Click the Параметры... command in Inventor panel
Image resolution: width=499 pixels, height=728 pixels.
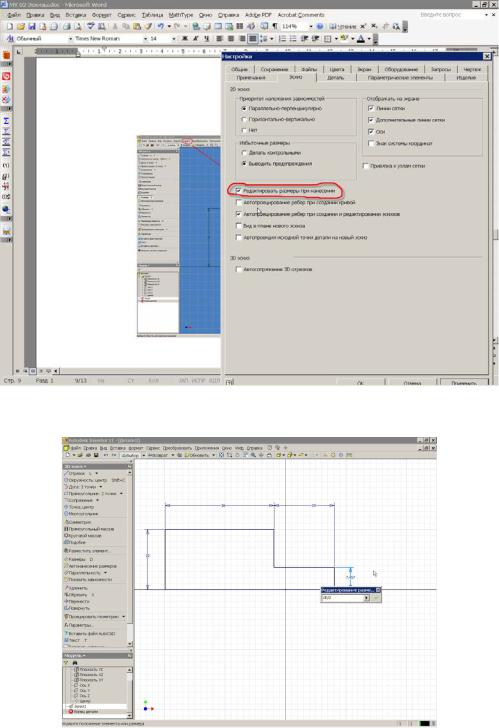(x=78, y=625)
